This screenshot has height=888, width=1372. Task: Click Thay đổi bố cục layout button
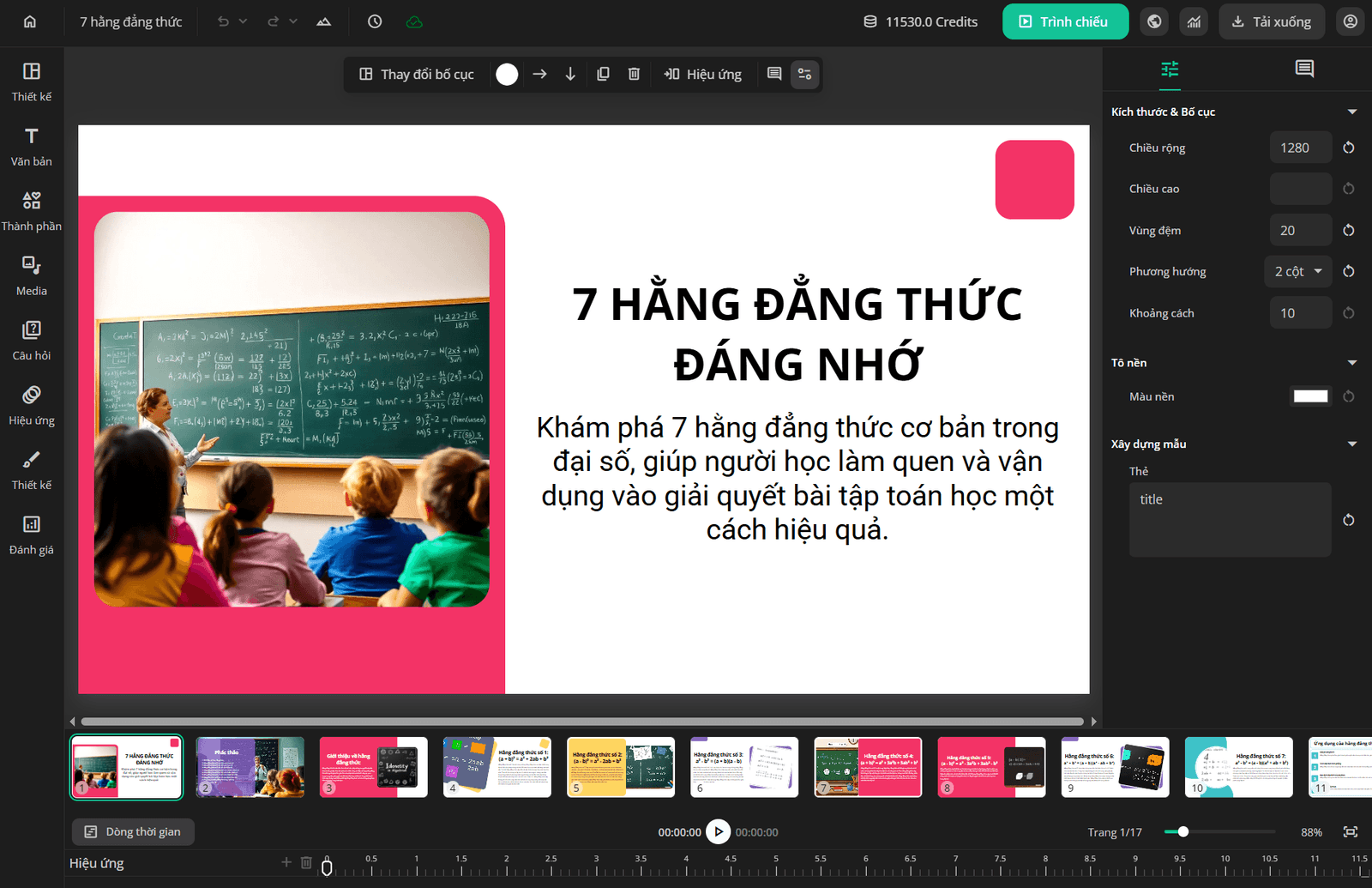pyautogui.click(x=416, y=75)
